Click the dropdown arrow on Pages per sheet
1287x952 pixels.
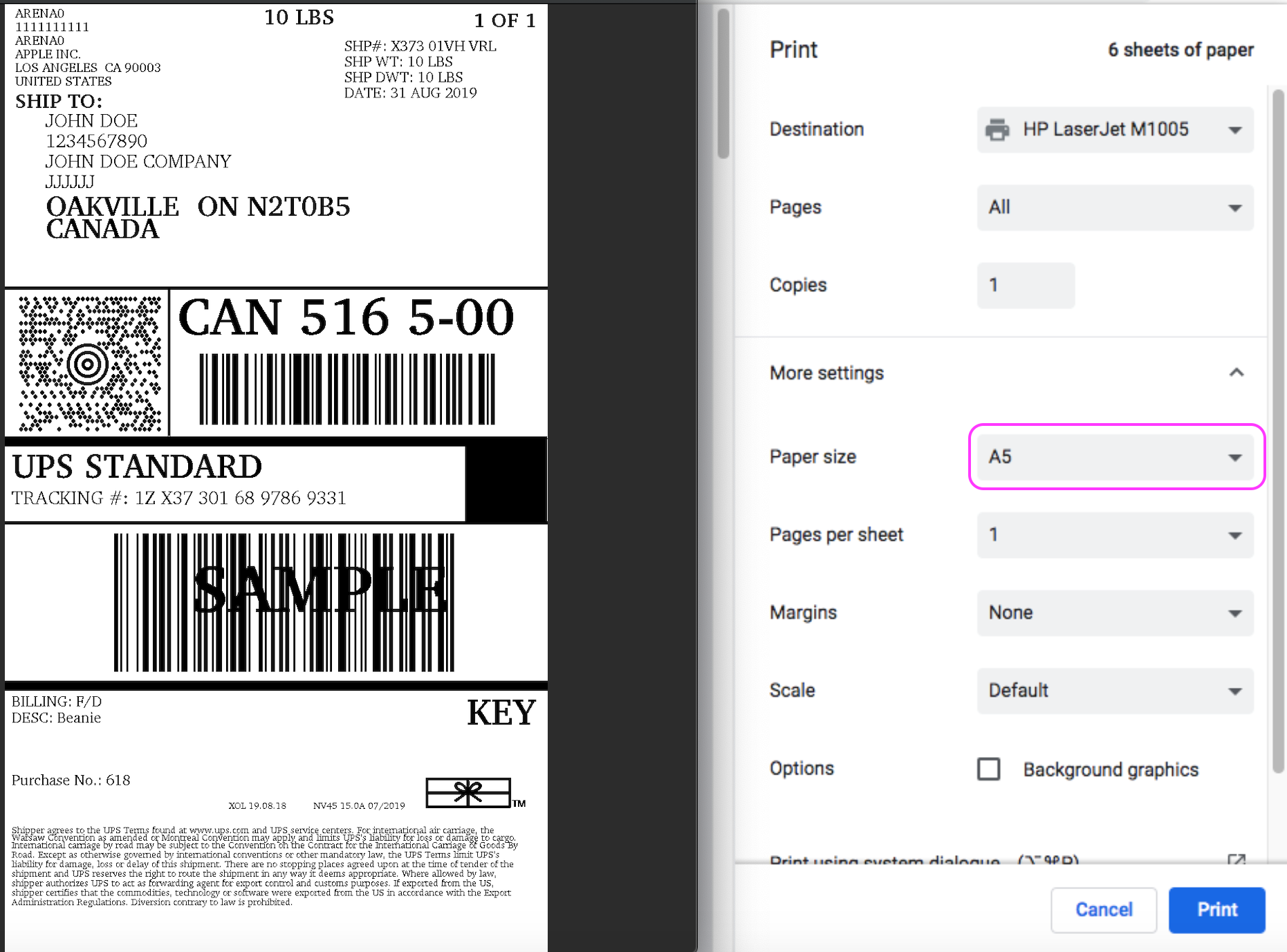(1234, 535)
